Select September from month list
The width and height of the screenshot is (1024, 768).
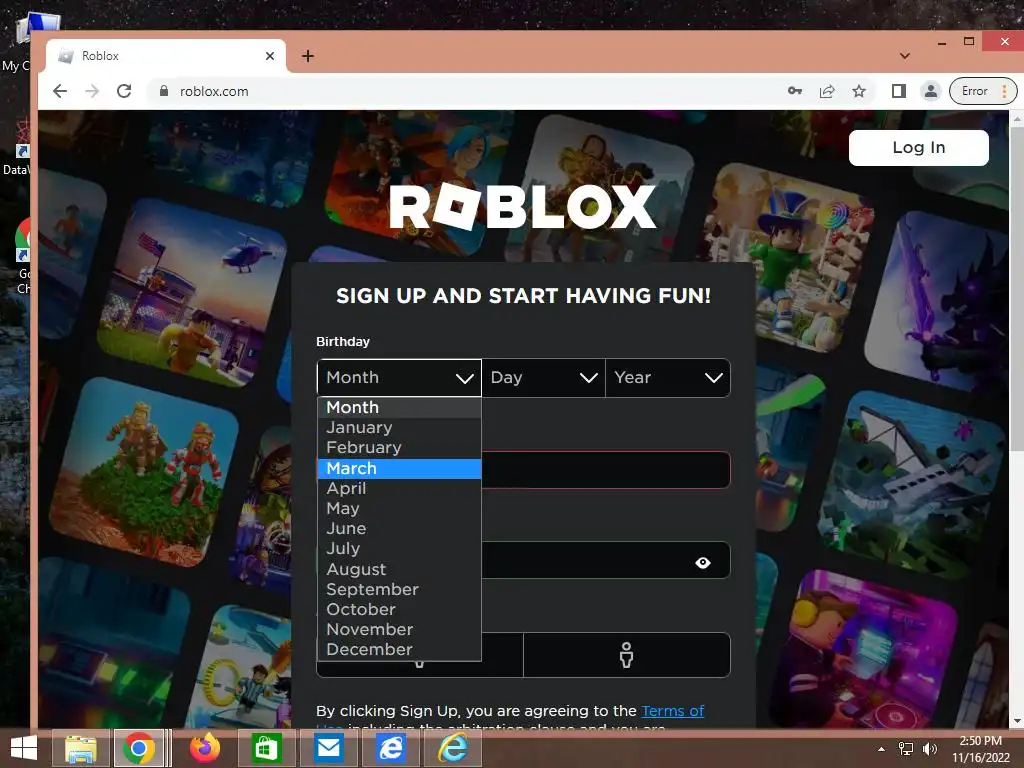pos(399,590)
